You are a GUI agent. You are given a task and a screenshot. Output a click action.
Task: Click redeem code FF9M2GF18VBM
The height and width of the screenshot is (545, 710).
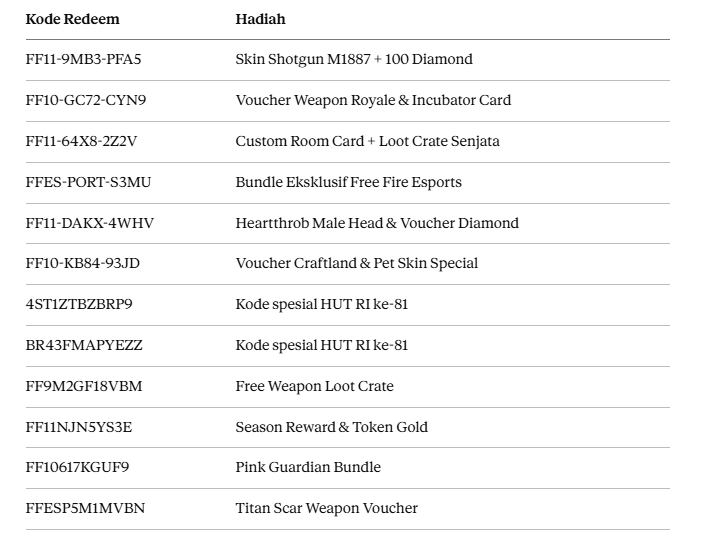click(84, 386)
